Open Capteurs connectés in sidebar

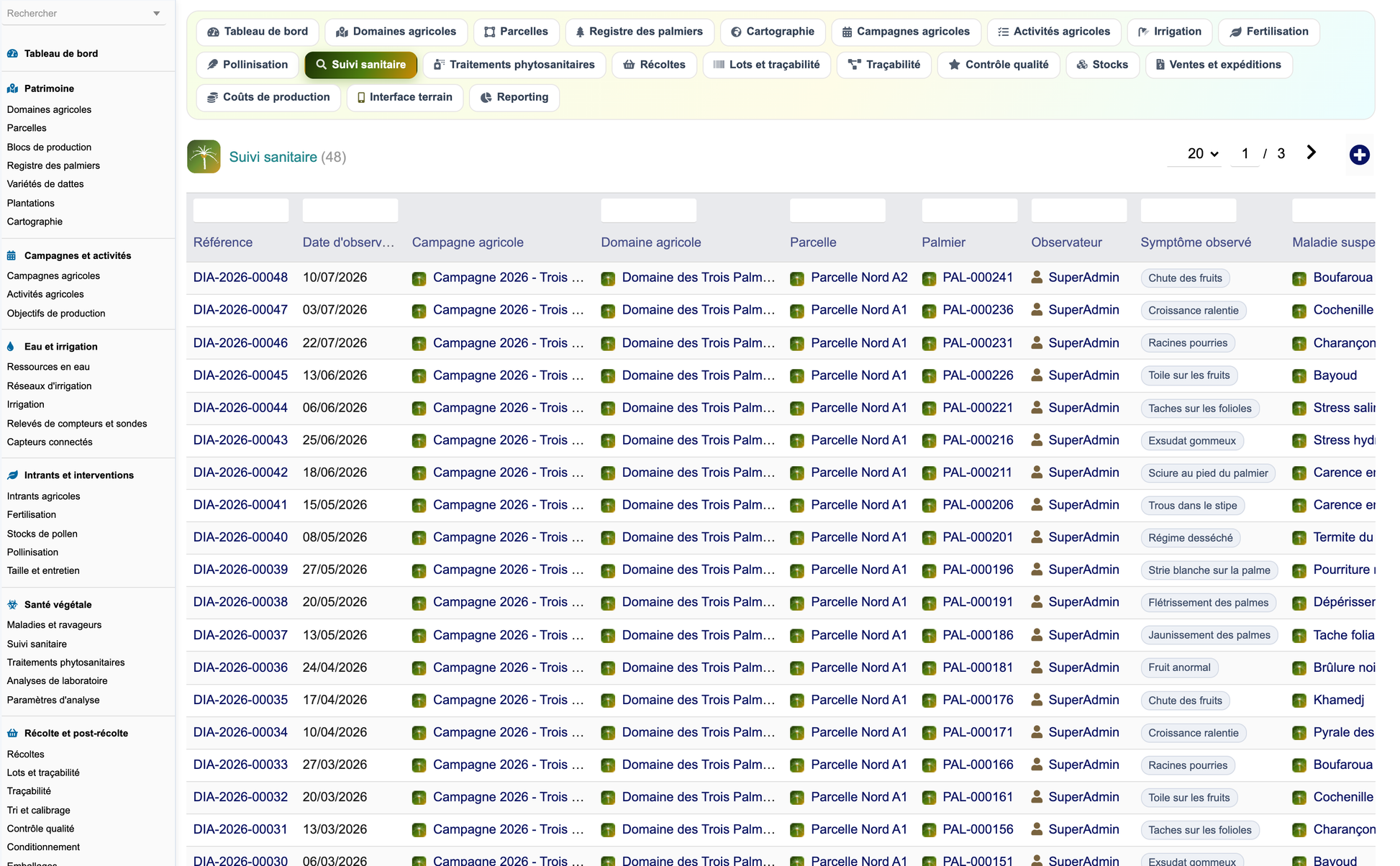pyautogui.click(x=50, y=442)
